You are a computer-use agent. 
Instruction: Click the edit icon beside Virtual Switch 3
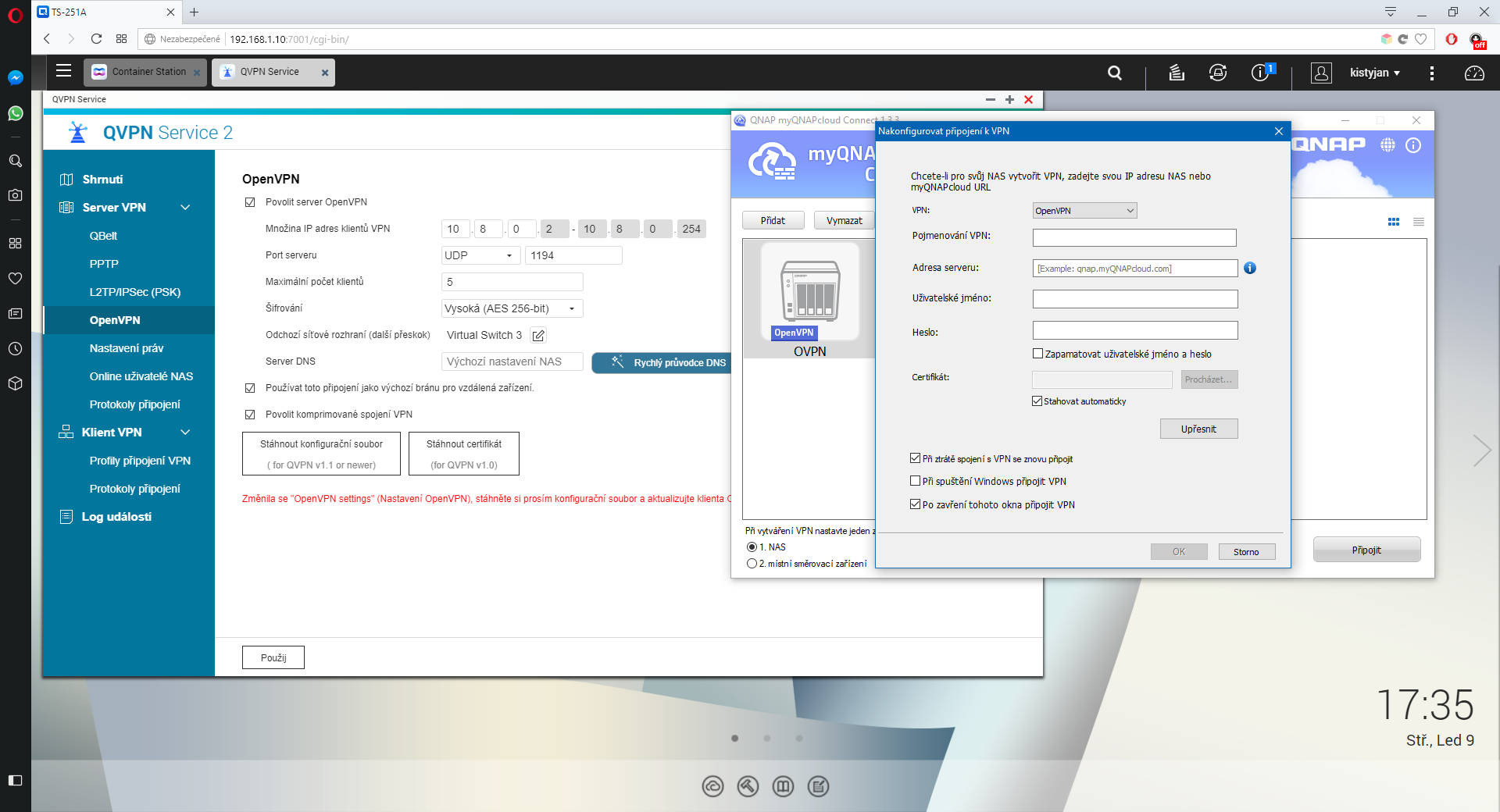(538, 336)
